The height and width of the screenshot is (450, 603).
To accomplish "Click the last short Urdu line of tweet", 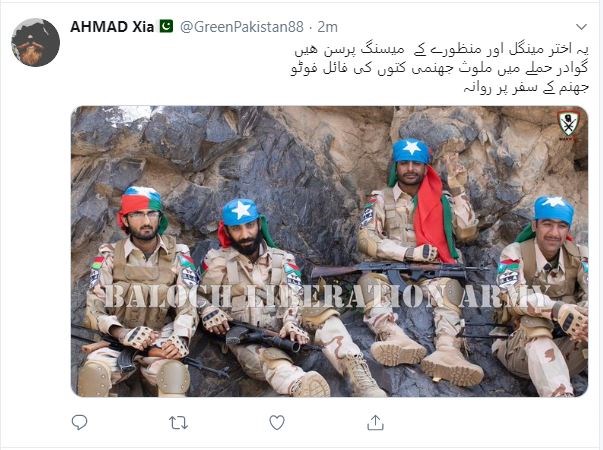I will tap(526, 88).
